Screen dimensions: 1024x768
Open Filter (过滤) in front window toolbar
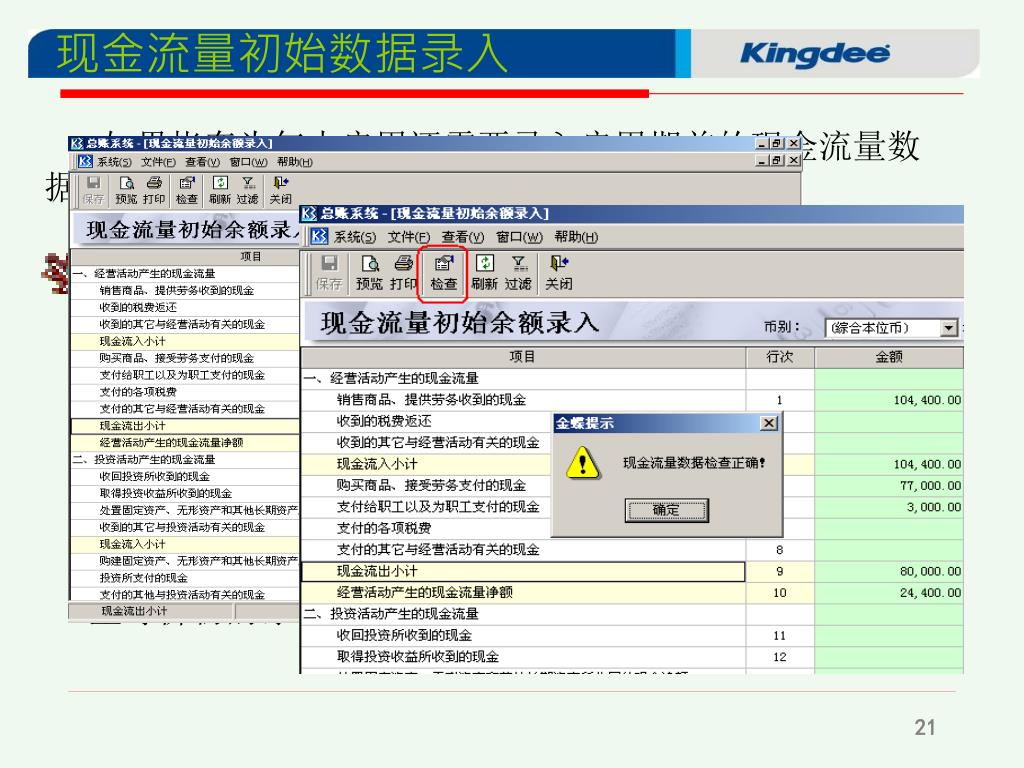(x=518, y=272)
